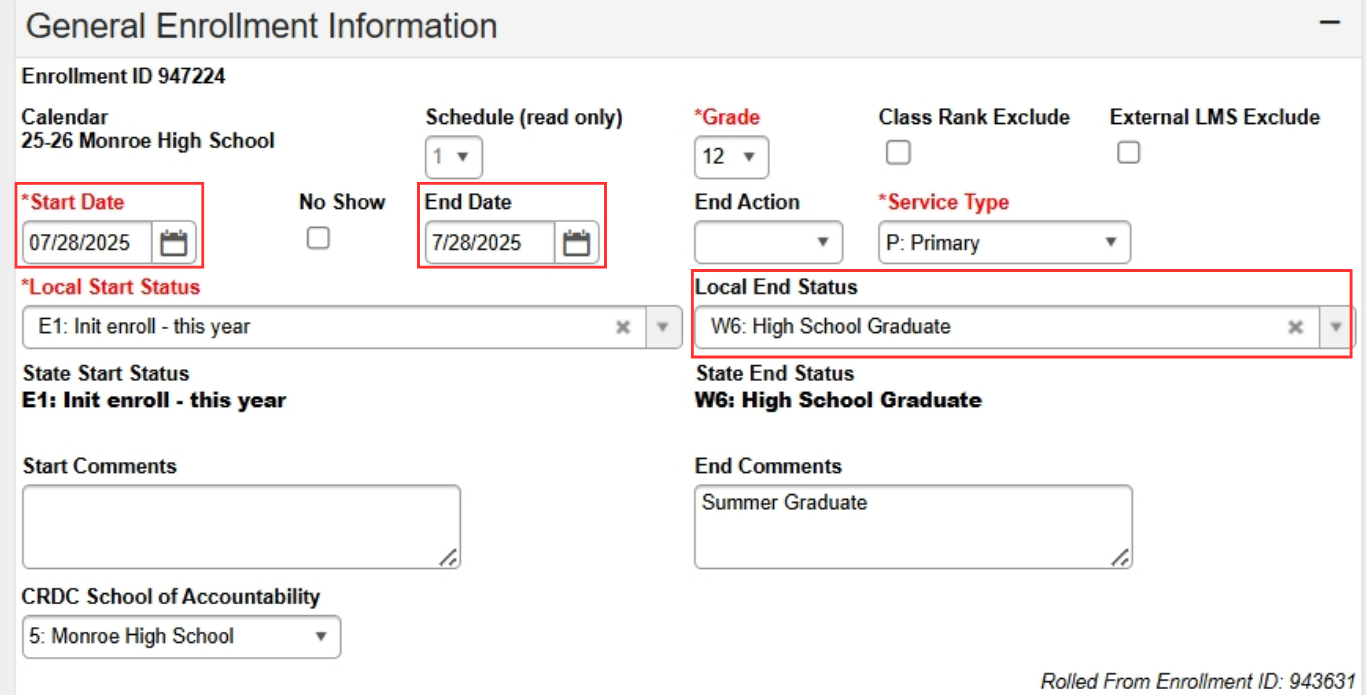The height and width of the screenshot is (697, 1366).
Task: Click the Start Date text field
Action: point(88,243)
